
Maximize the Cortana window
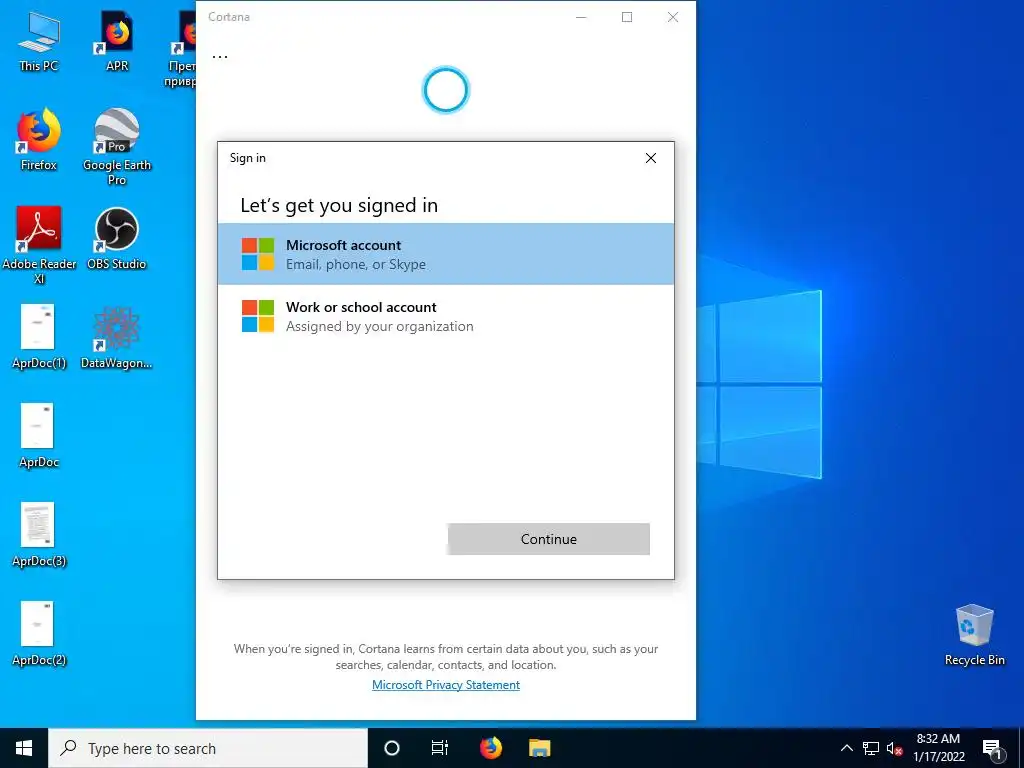(627, 17)
